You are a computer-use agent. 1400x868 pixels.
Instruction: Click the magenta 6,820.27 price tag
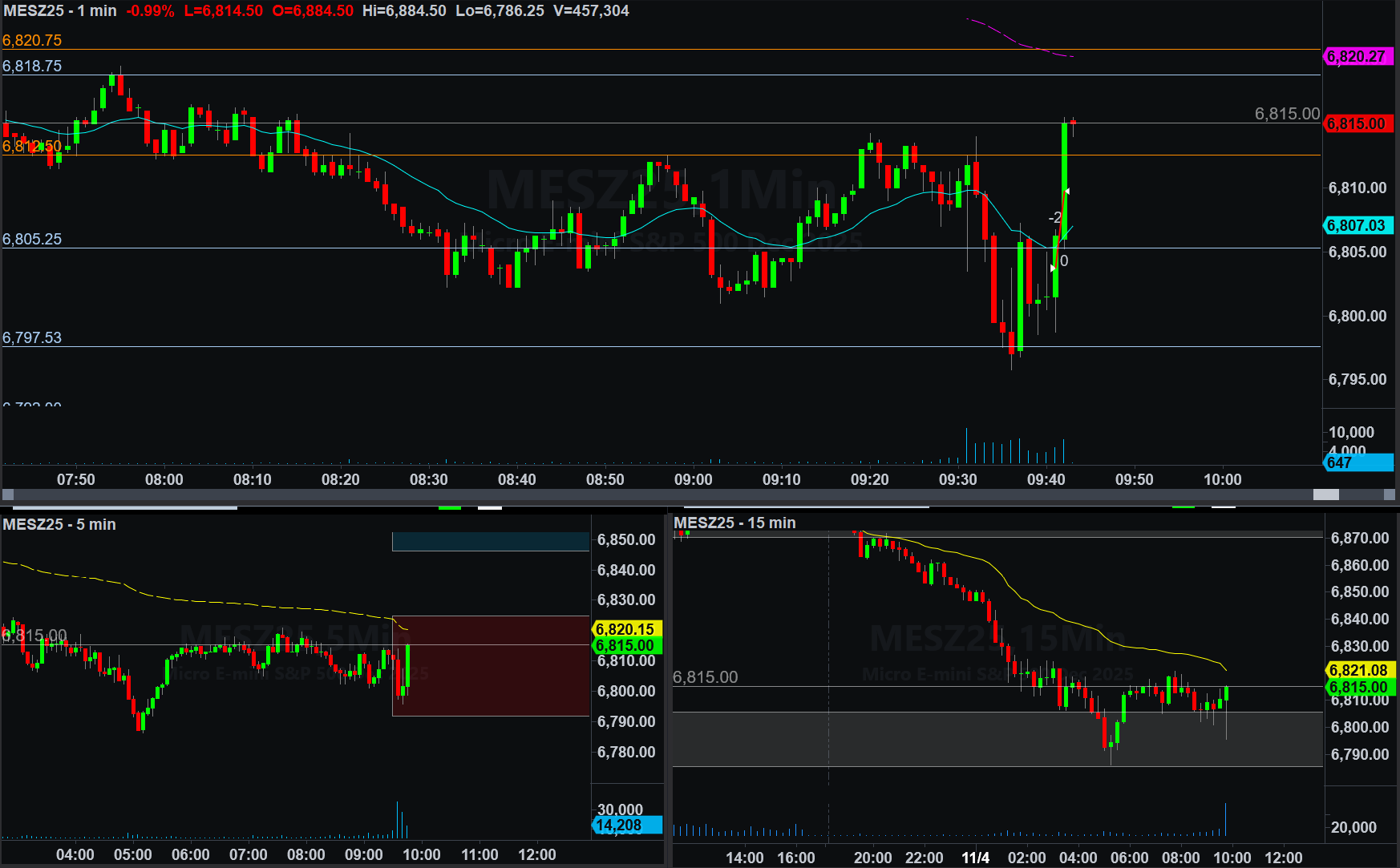(x=1358, y=57)
